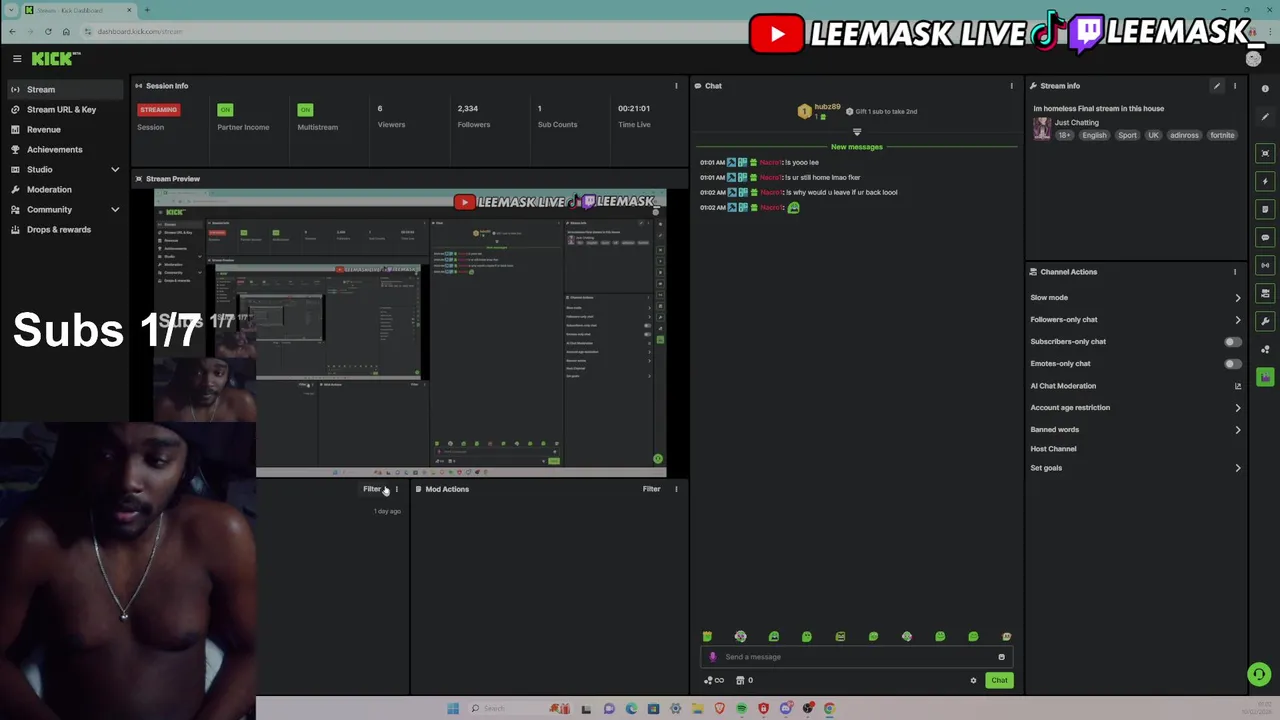Open Mod Actions panel options menu
This screenshot has height=720, width=1280.
pyautogui.click(x=676, y=489)
